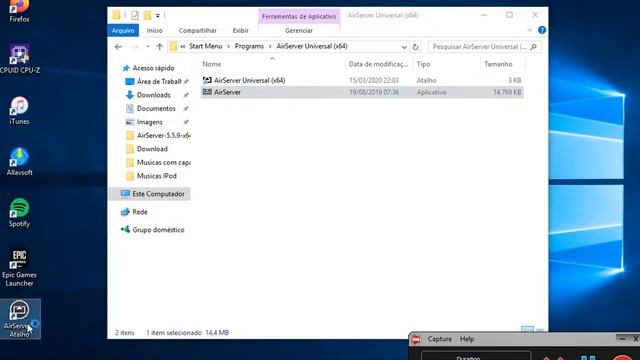Open Musicas IPod folder in the sidebar
Screen dimensions: 640x360
pyautogui.click(x=156, y=176)
